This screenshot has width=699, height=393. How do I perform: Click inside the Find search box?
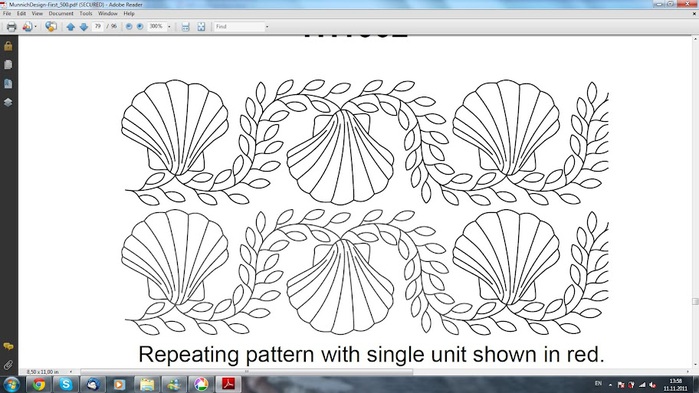239,27
